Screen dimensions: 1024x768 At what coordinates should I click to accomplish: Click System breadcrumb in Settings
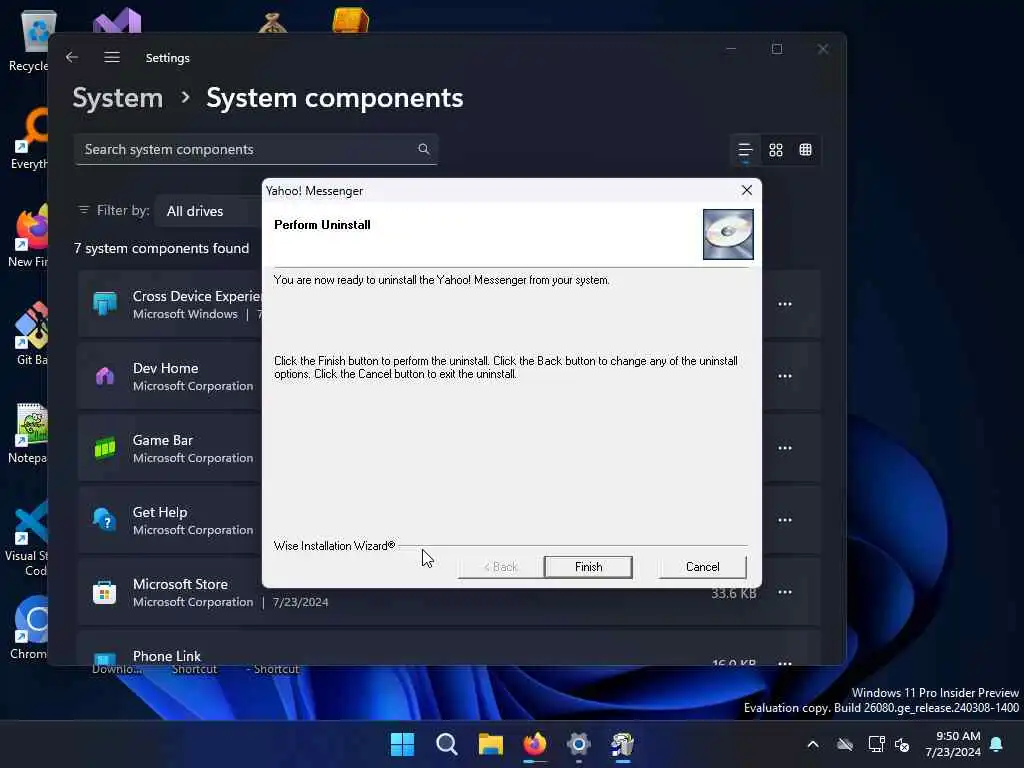tap(118, 98)
